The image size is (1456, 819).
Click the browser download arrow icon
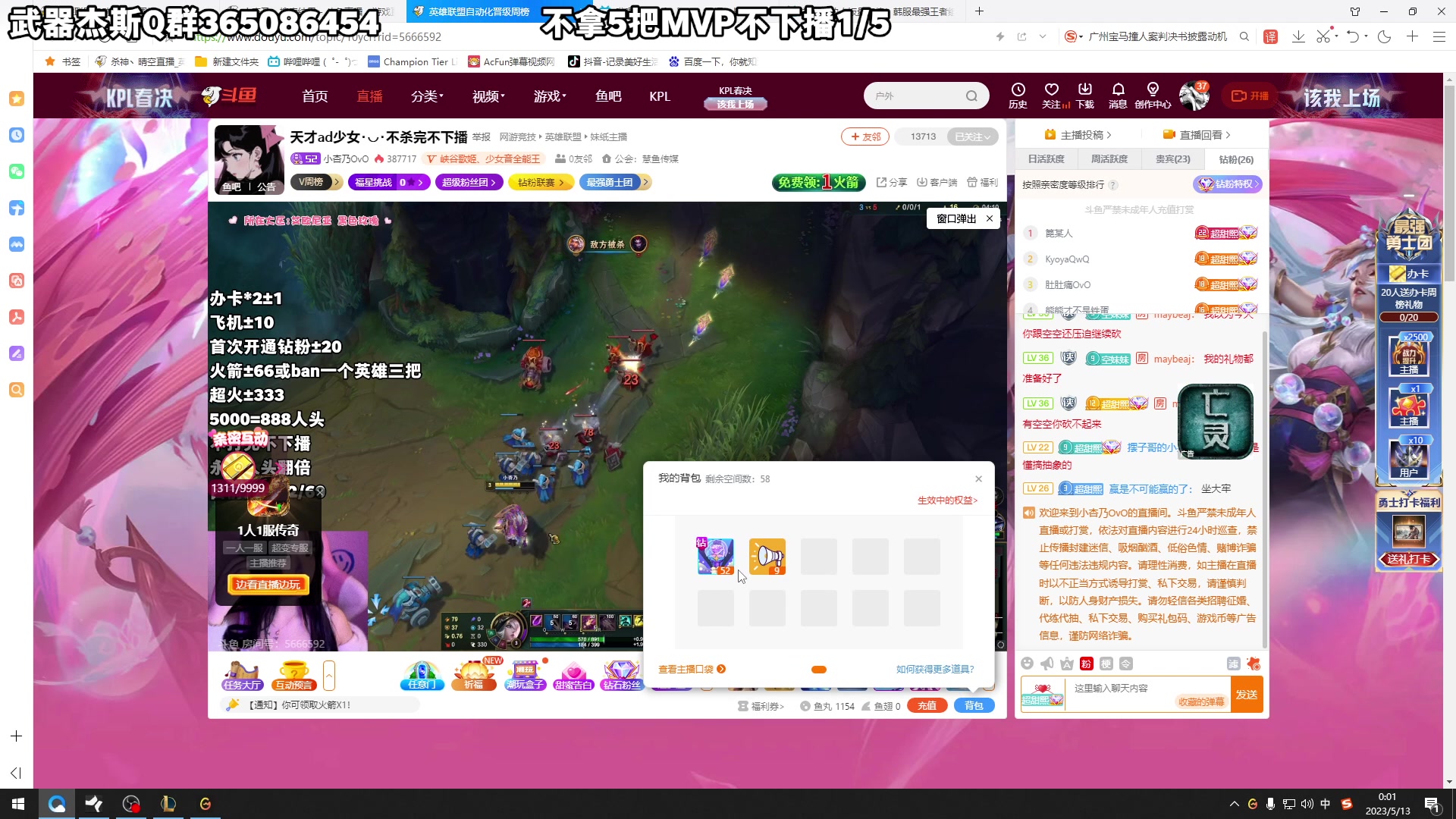[1298, 36]
